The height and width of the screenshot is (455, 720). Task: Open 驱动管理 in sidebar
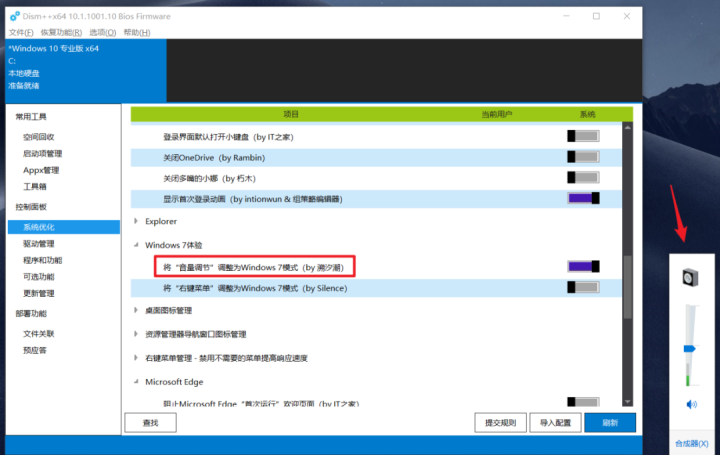[x=39, y=243]
